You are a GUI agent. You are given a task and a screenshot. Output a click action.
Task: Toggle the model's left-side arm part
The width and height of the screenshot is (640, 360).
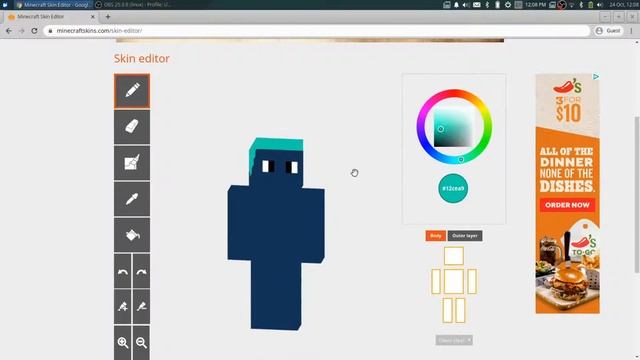[436, 281]
